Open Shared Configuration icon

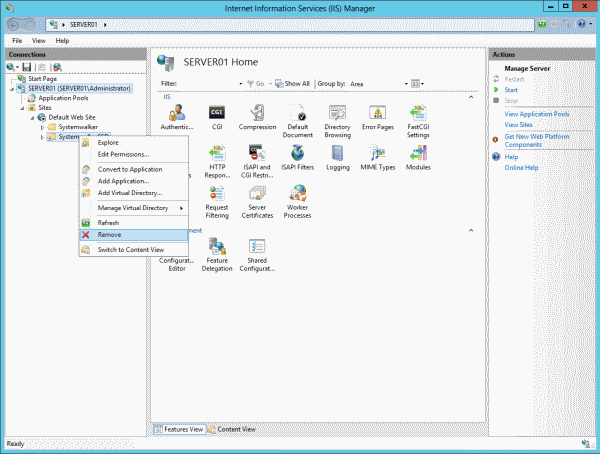point(257,255)
